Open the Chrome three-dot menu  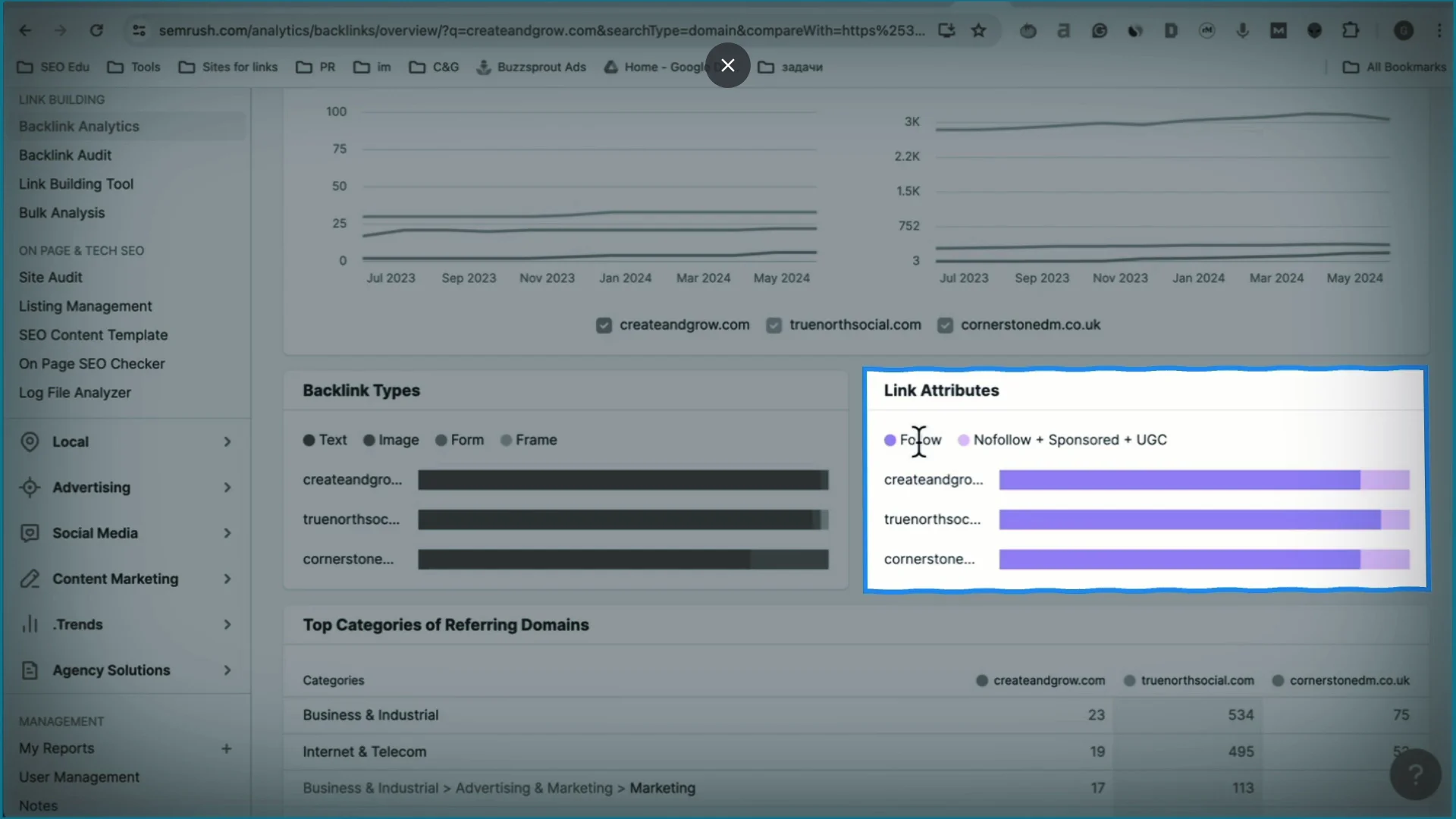[1439, 30]
